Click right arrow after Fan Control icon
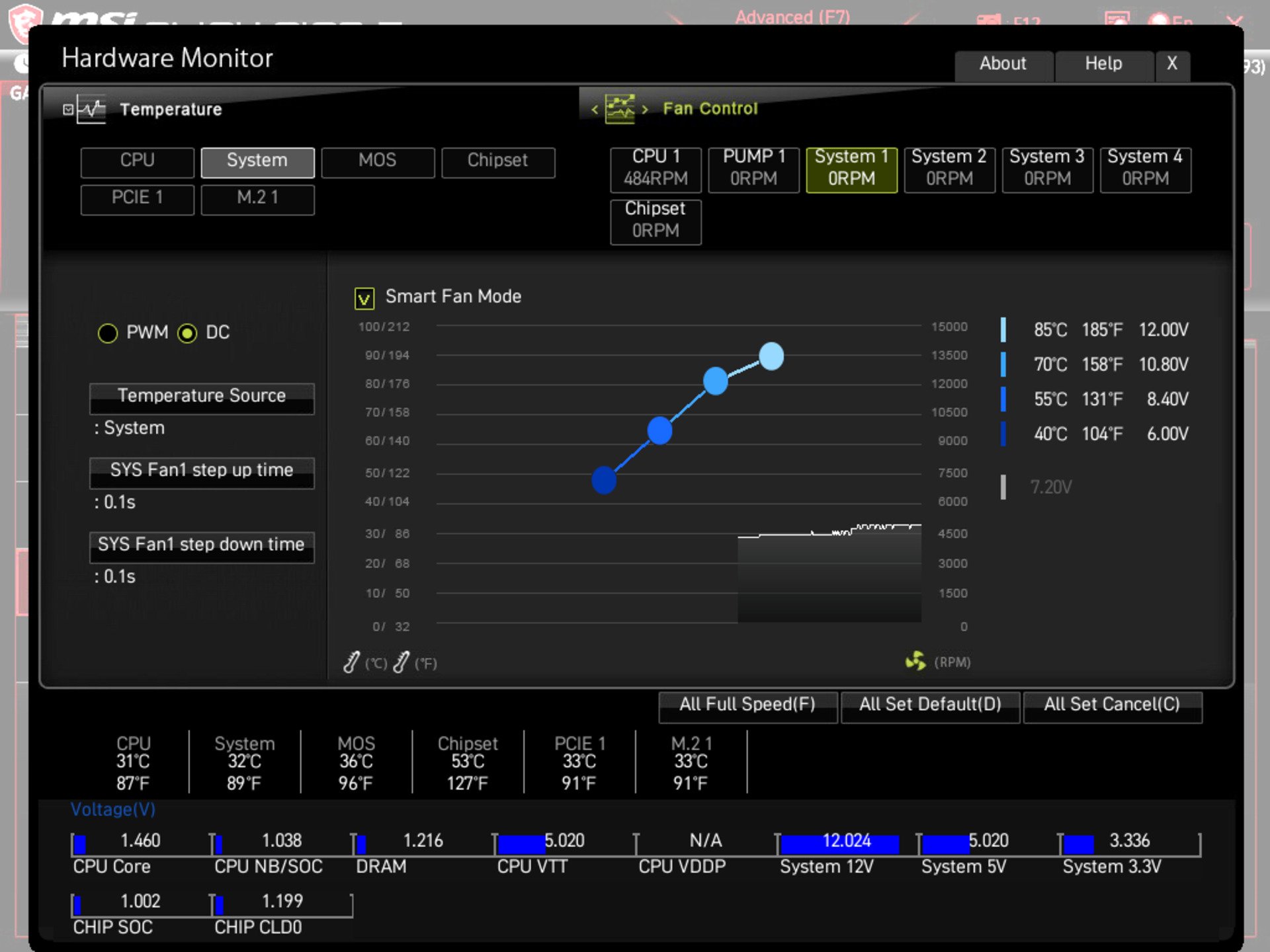Screen dimensions: 1270x952 (645, 109)
